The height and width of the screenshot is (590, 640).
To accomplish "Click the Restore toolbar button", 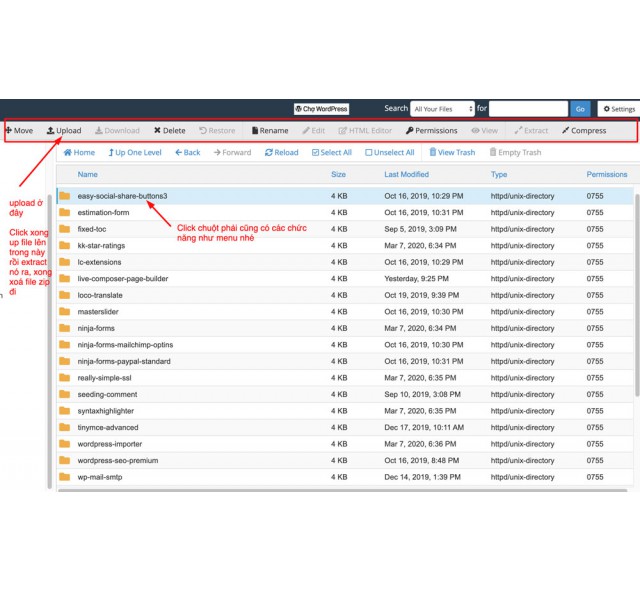I will click(x=217, y=131).
